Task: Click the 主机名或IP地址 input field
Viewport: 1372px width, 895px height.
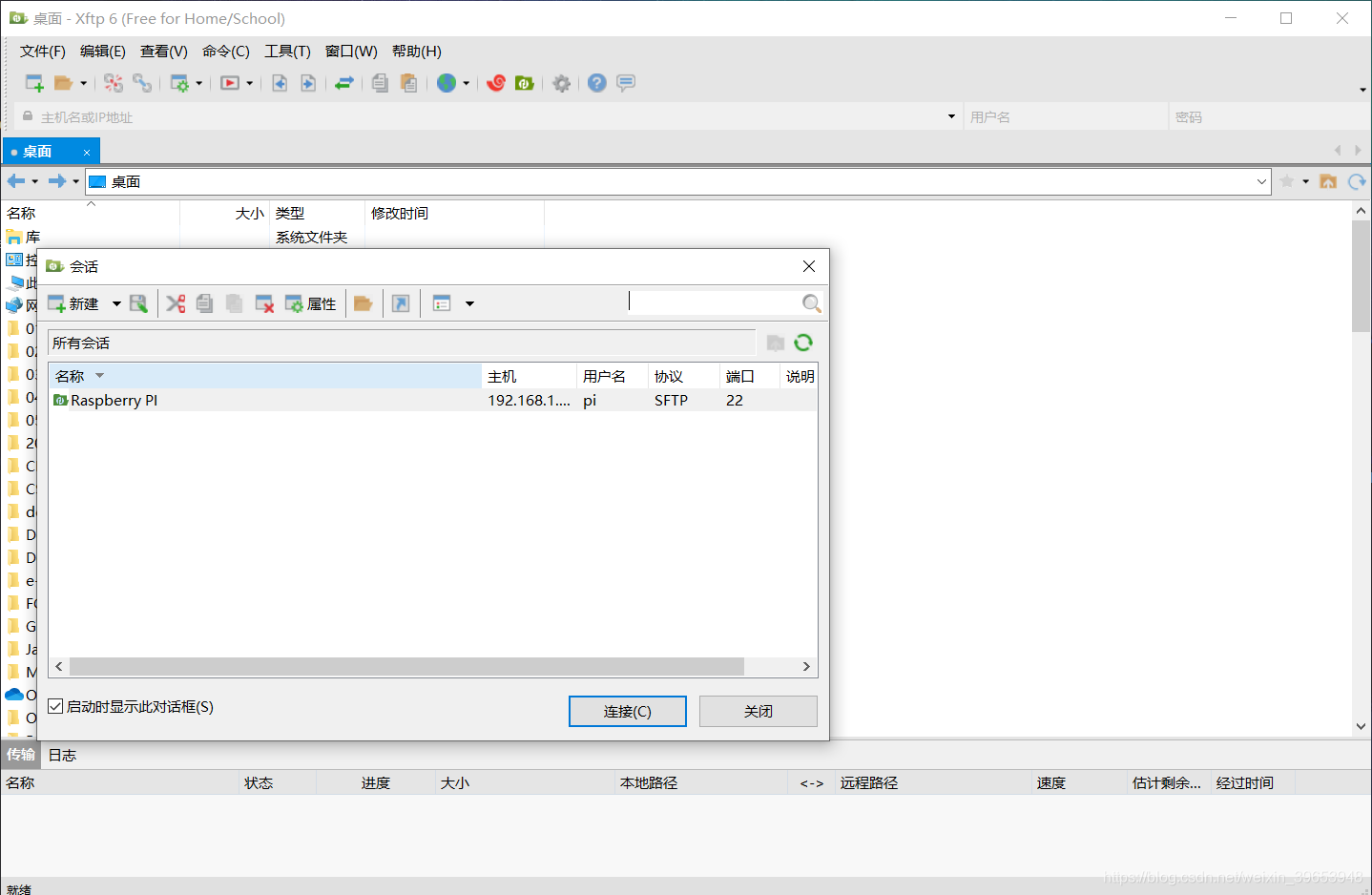Action: click(489, 116)
